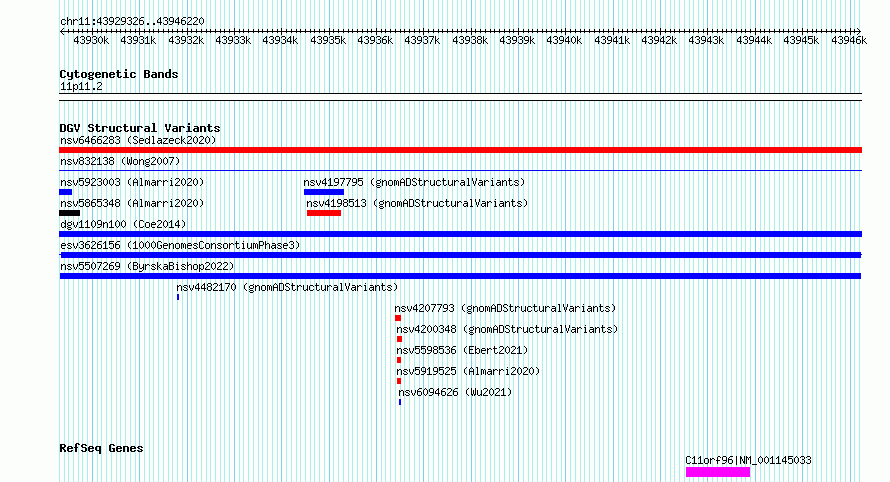Click the 43935k ruler position
890x482 pixels.
(328, 40)
